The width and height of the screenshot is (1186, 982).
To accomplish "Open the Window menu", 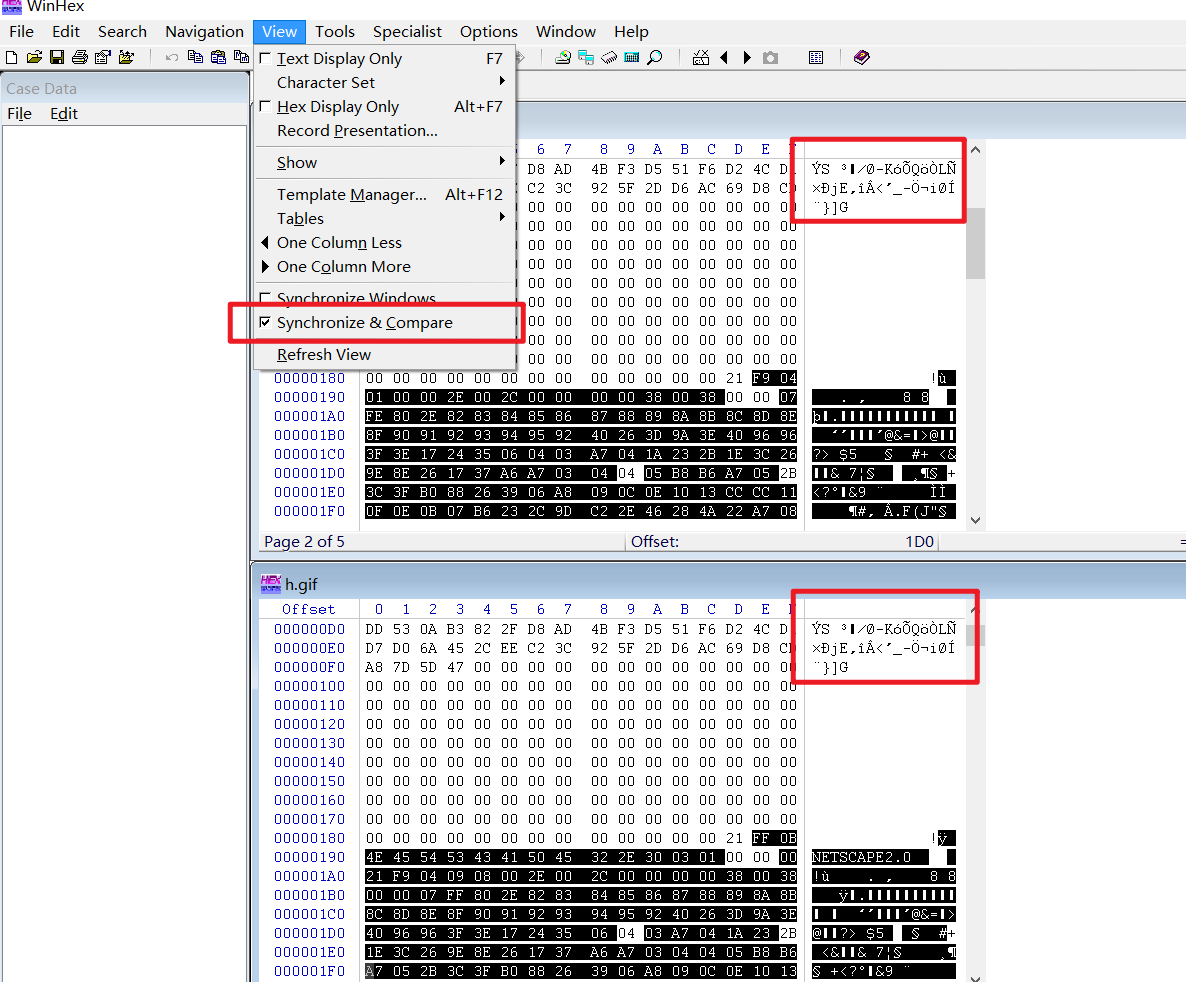I will pos(566,32).
